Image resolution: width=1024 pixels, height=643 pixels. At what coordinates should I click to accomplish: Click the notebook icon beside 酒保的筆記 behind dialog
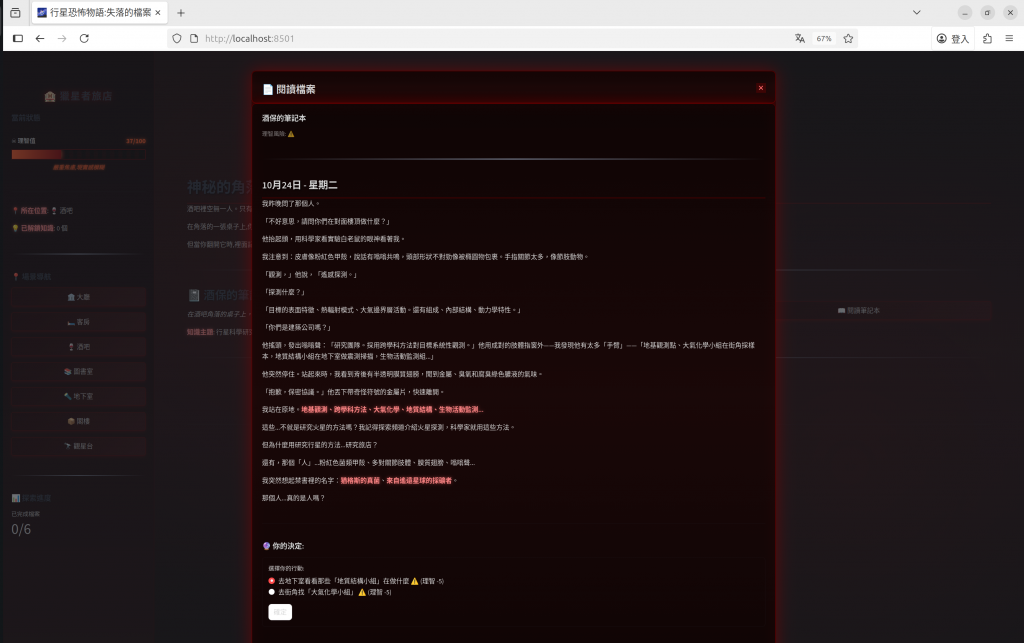click(194, 296)
